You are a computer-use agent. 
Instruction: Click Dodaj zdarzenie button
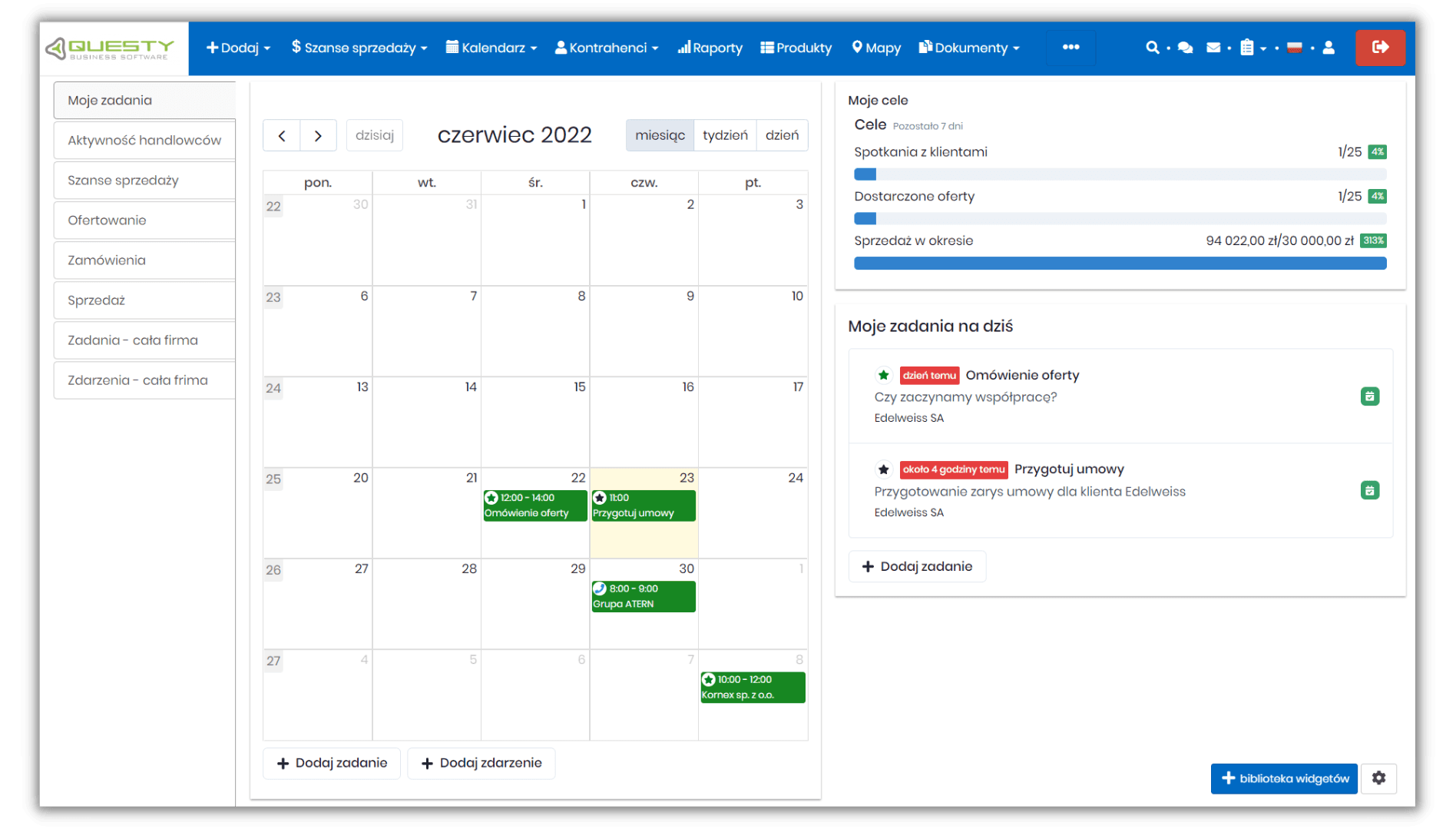(x=481, y=763)
